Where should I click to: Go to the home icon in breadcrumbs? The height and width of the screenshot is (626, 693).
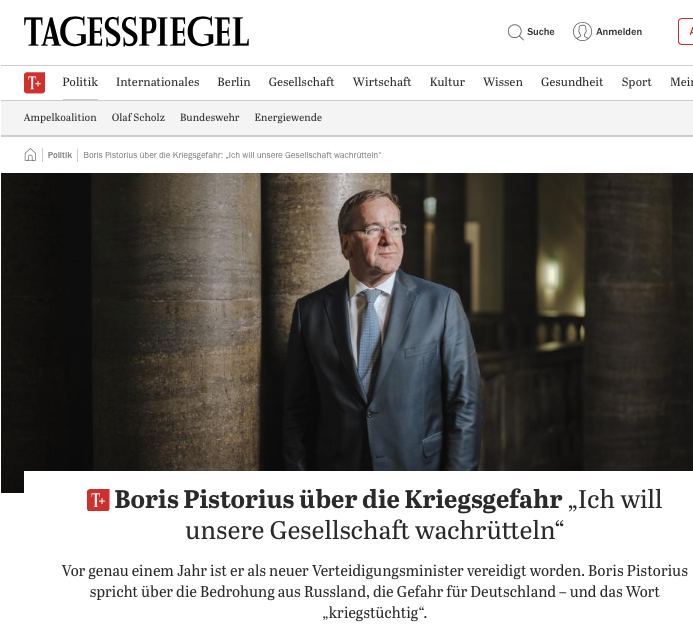(30, 155)
